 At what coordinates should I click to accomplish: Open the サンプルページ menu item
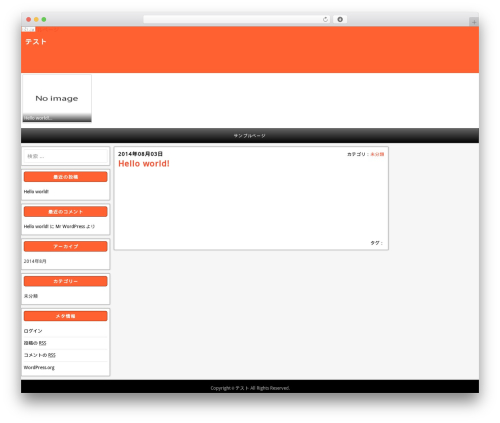click(249, 136)
